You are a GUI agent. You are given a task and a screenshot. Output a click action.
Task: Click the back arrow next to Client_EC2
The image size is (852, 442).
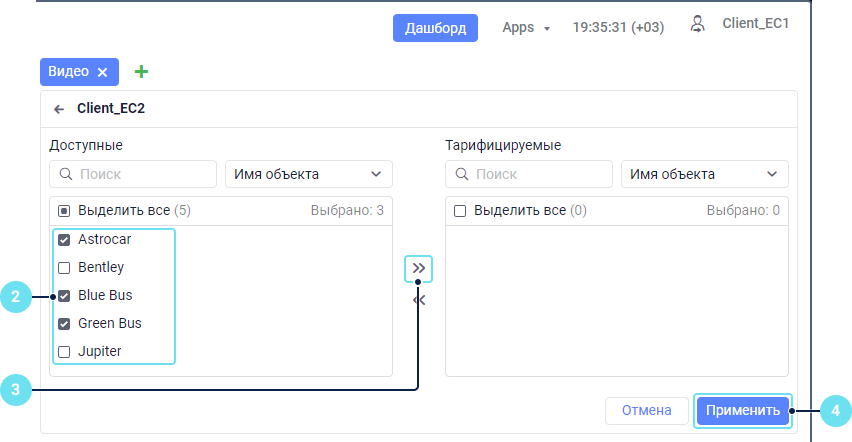coord(59,108)
